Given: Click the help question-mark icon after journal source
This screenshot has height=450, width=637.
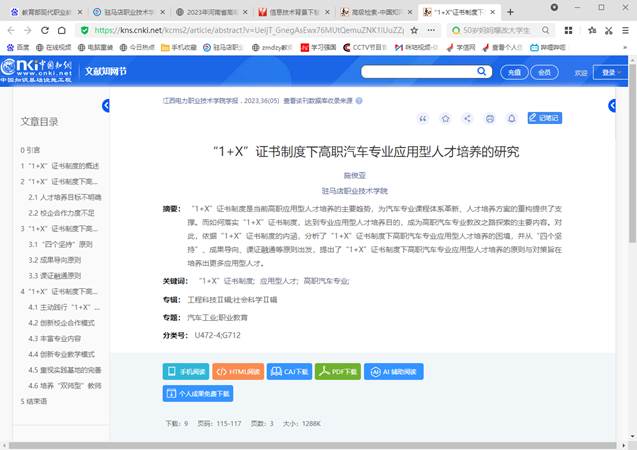Looking at the screenshot, I should tap(359, 101).
